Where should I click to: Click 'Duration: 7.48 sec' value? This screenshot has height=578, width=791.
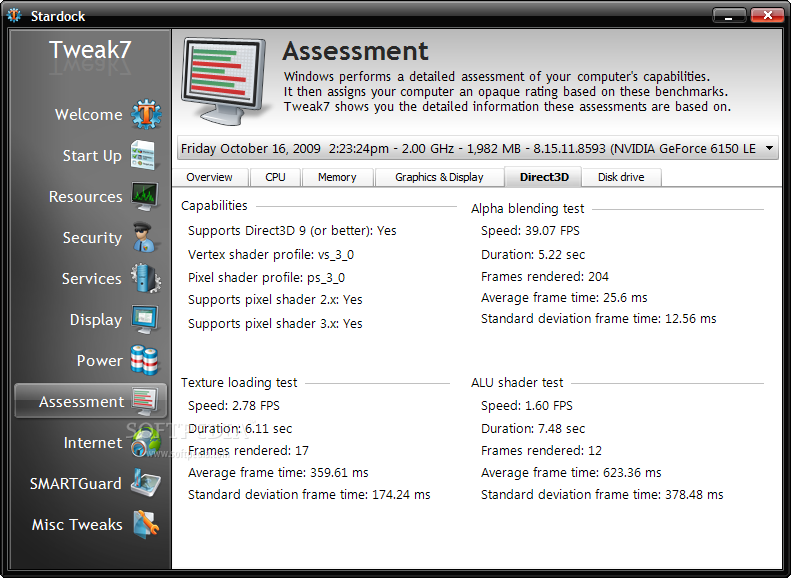tap(533, 429)
